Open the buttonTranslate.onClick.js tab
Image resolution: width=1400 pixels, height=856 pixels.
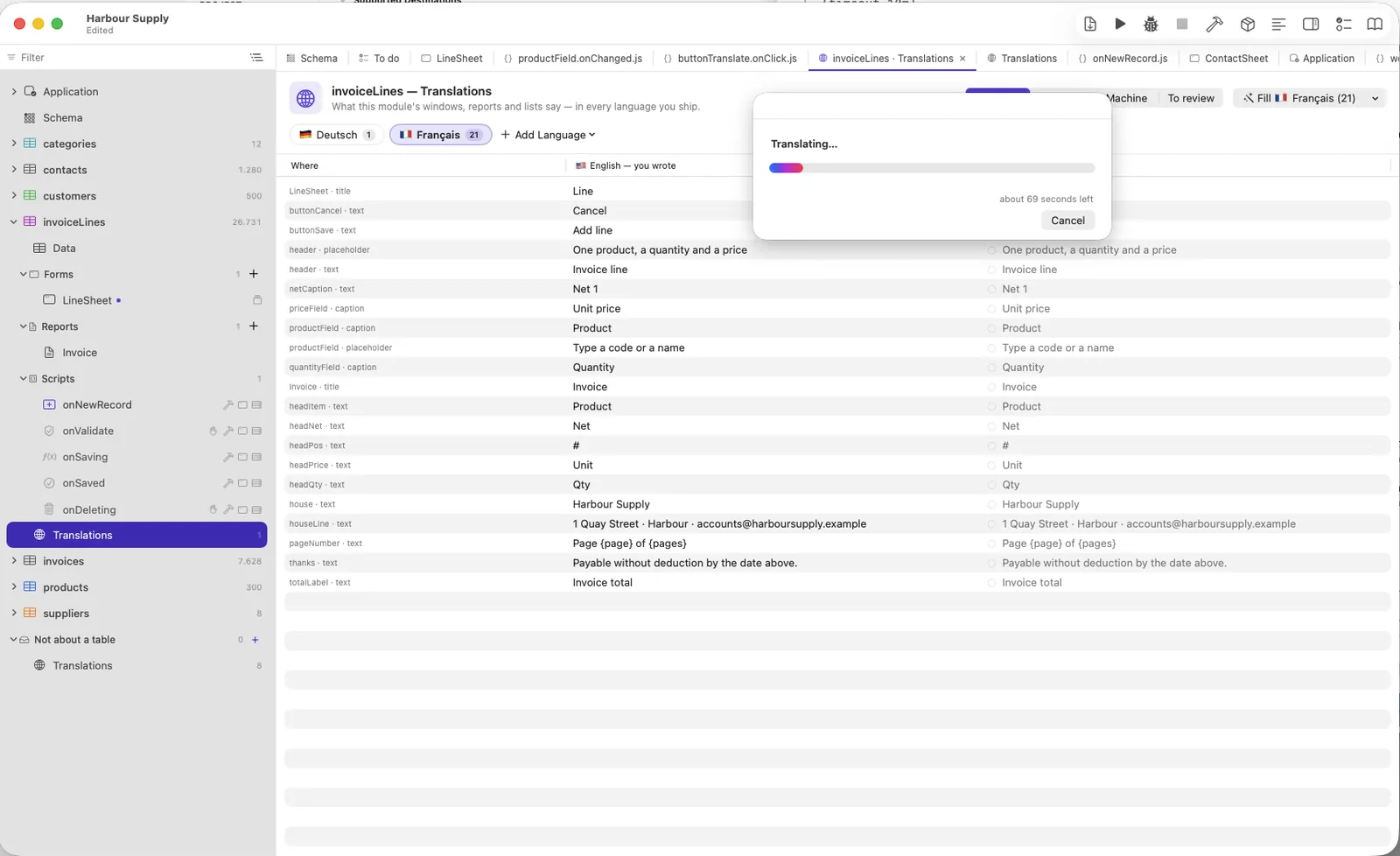pos(731,59)
